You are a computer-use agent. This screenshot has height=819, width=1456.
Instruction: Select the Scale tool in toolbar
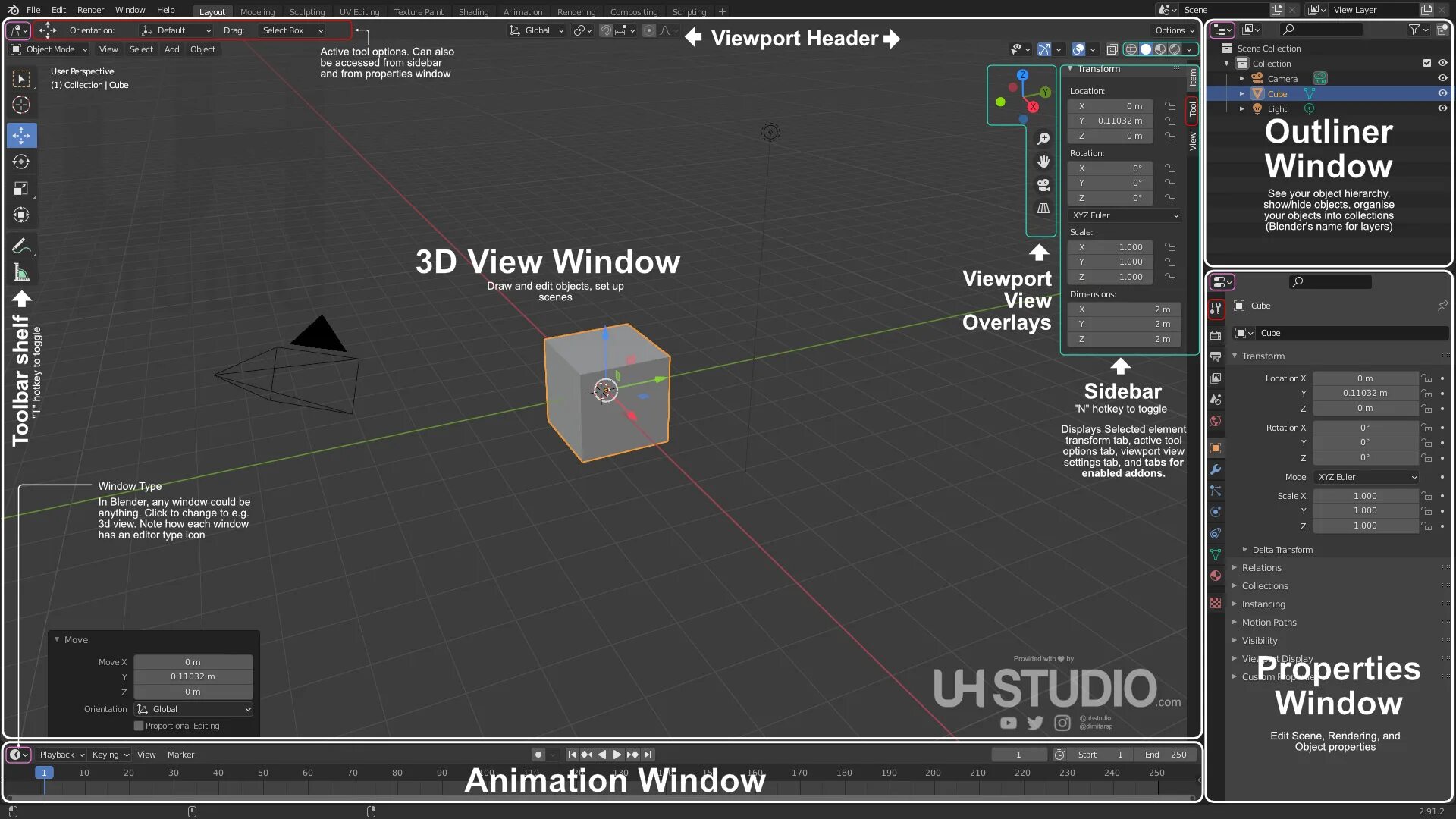(x=21, y=189)
